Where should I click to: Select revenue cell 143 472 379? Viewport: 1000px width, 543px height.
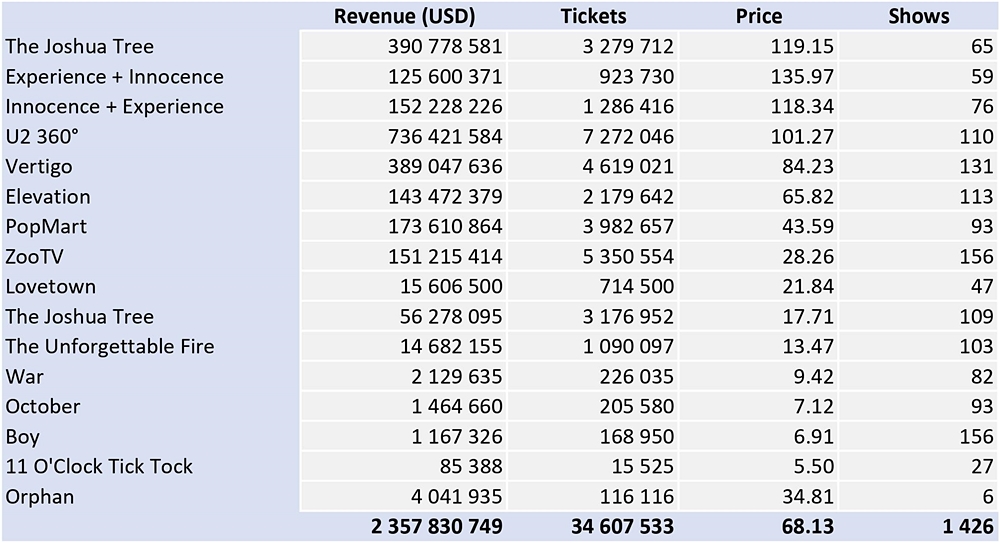(x=403, y=197)
